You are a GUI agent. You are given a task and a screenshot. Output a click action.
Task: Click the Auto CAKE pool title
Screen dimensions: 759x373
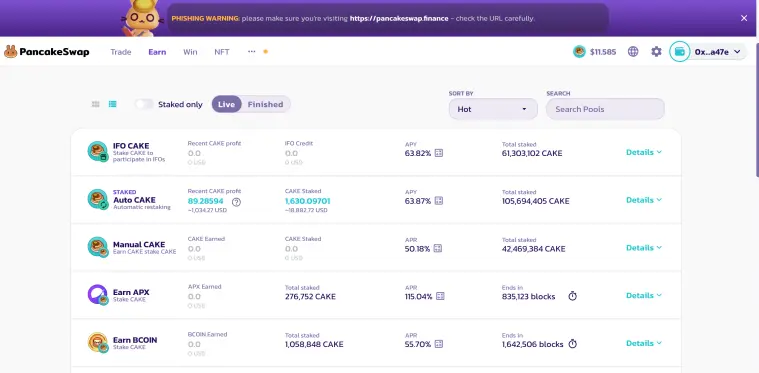pos(134,200)
